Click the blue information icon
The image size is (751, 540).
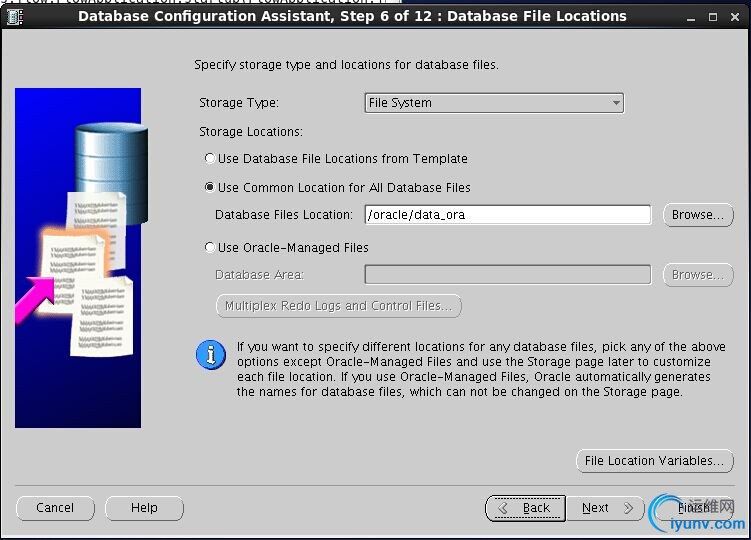pos(210,354)
